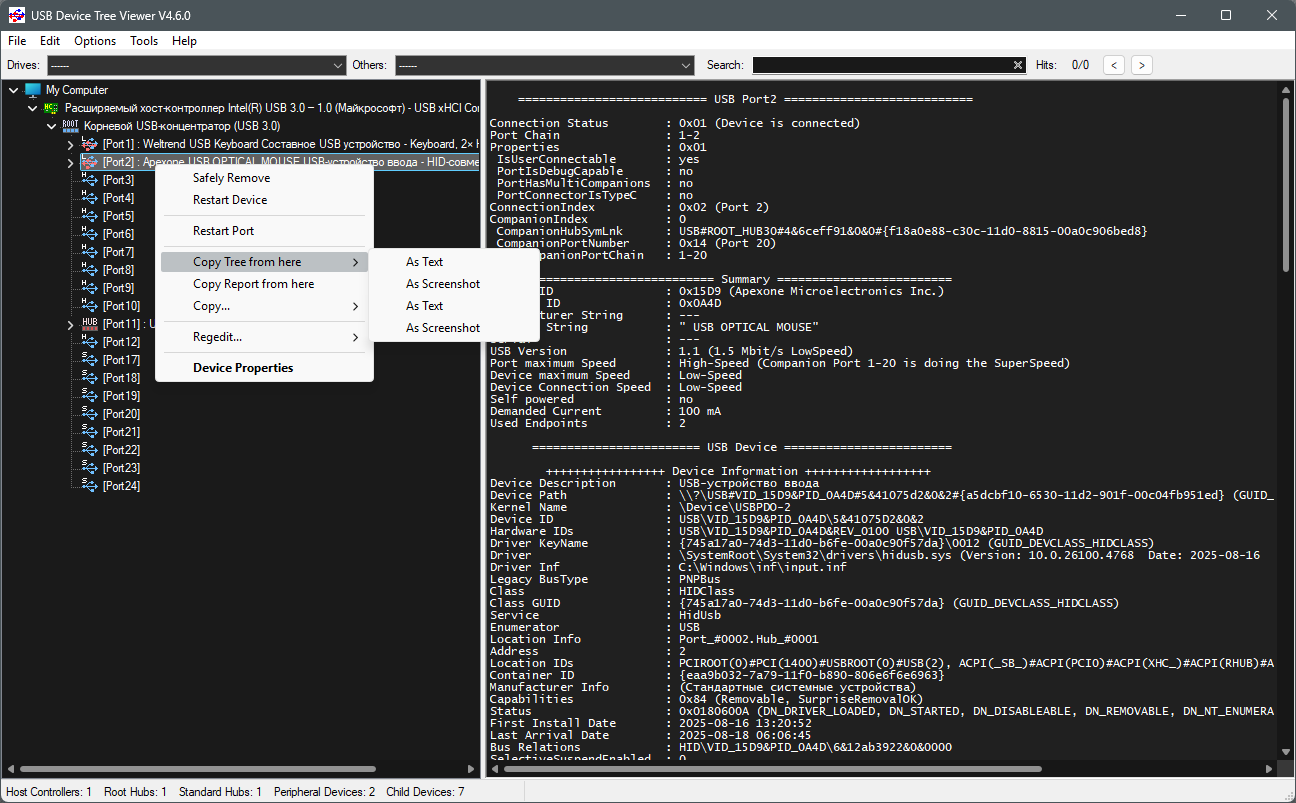
Task: Expand the Port1 Weltrend keyboard node
Action: point(70,144)
